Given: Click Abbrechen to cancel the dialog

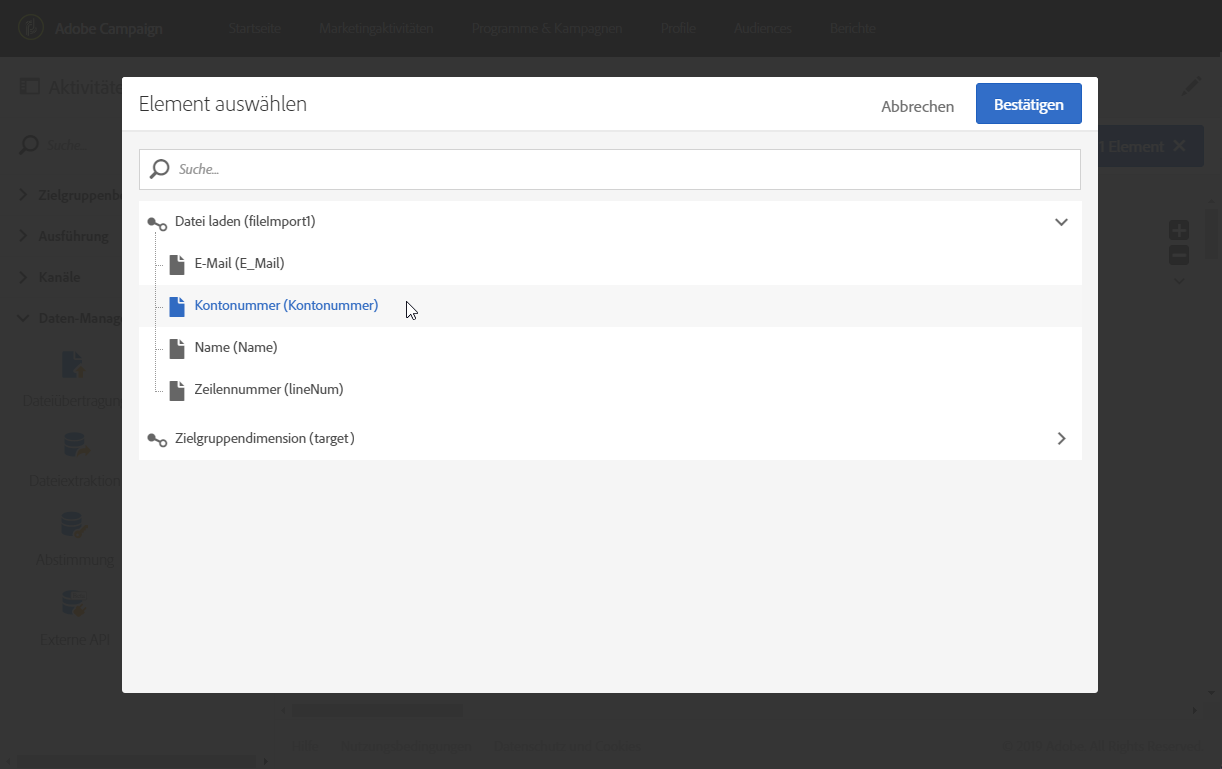Looking at the screenshot, I should click(917, 106).
